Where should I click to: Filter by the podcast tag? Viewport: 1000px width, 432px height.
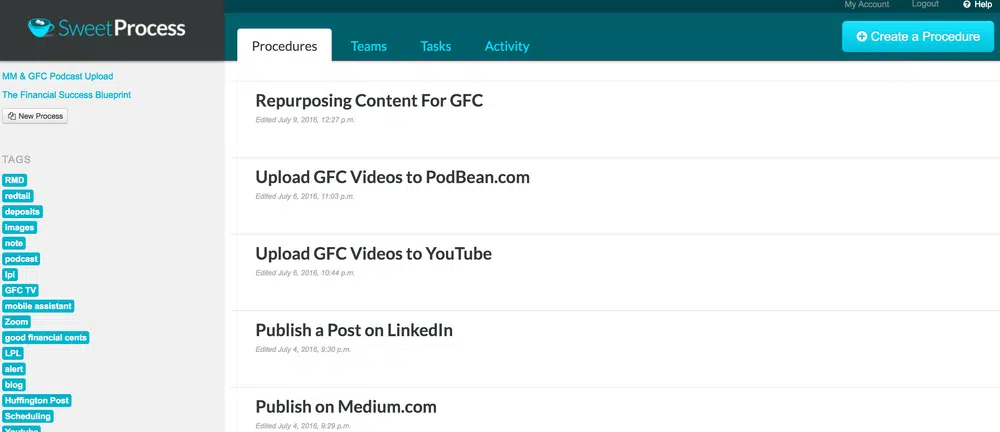[x=21, y=259]
